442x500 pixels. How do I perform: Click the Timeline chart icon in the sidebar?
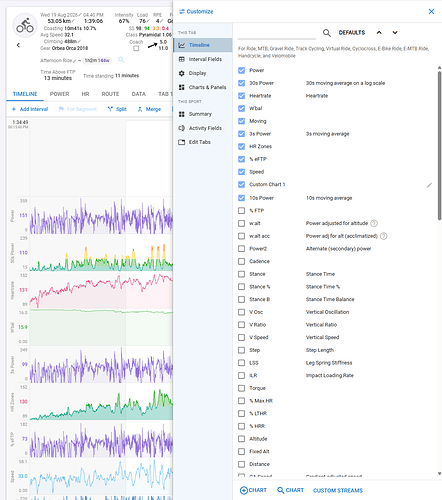coord(182,45)
